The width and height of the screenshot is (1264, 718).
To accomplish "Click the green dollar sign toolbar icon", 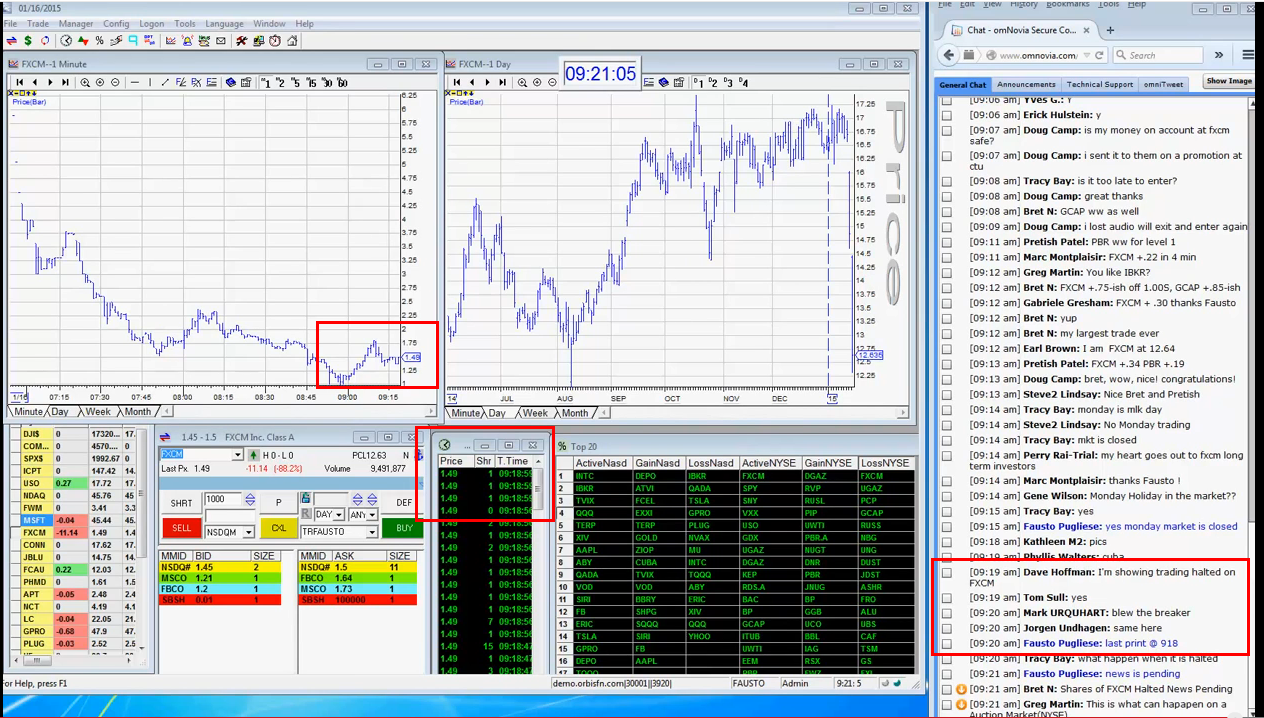I will (28, 41).
